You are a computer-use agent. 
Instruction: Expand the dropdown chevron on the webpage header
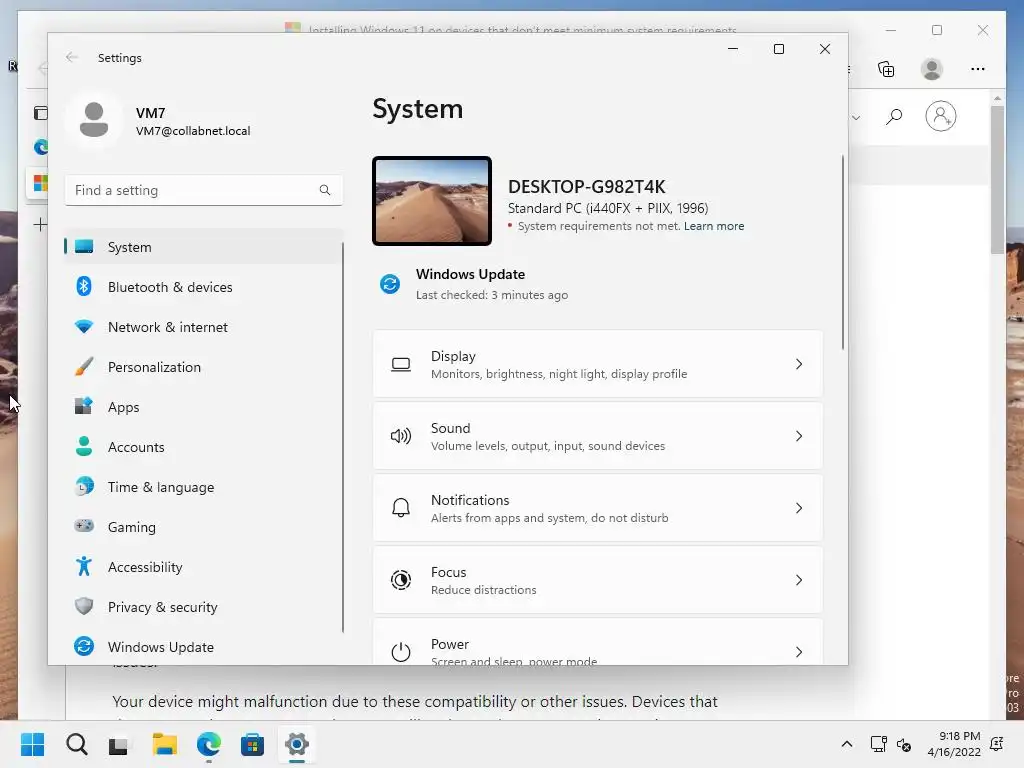pos(856,118)
